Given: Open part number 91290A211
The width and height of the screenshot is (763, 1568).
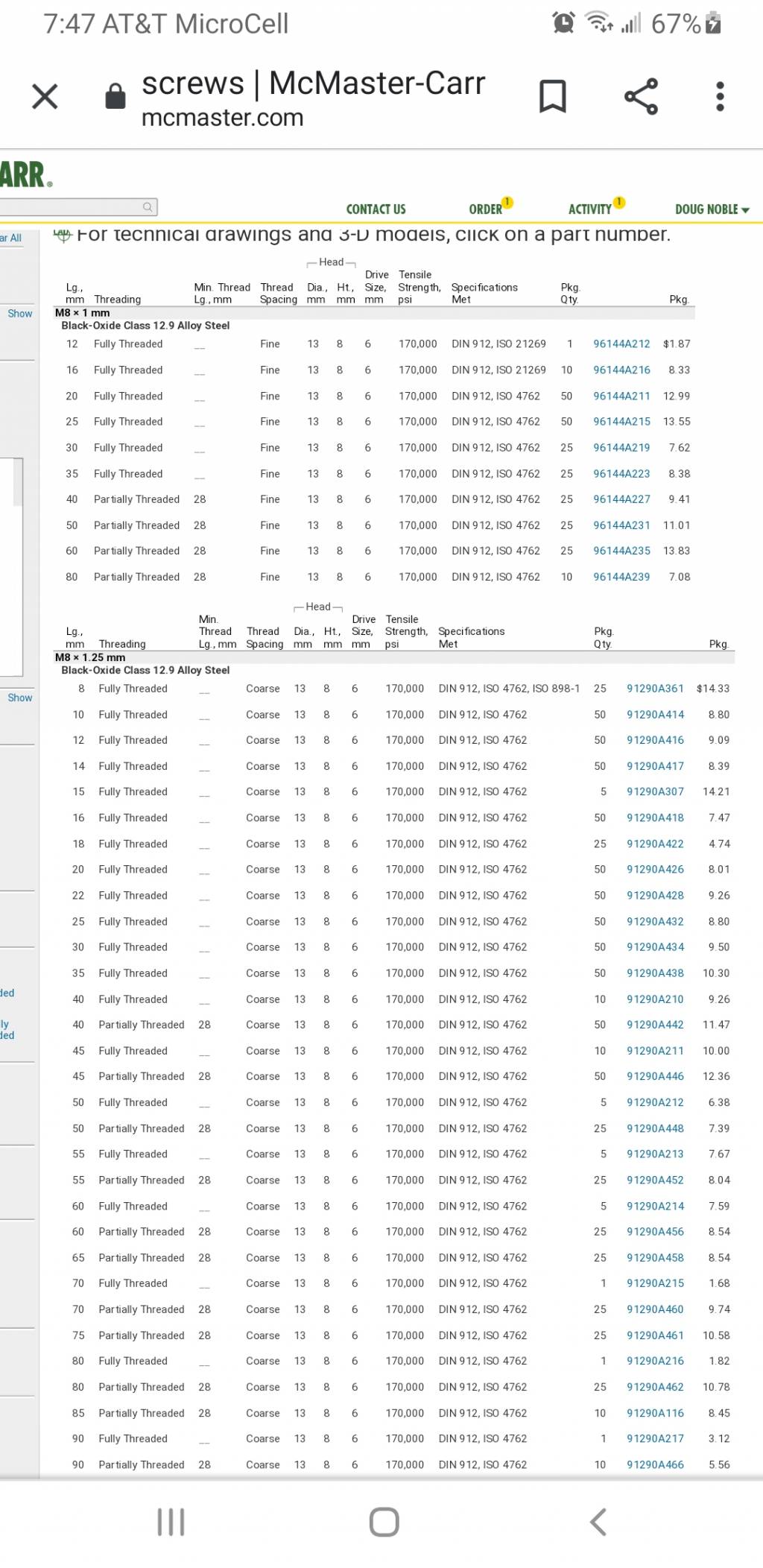Looking at the screenshot, I should pyautogui.click(x=655, y=1050).
